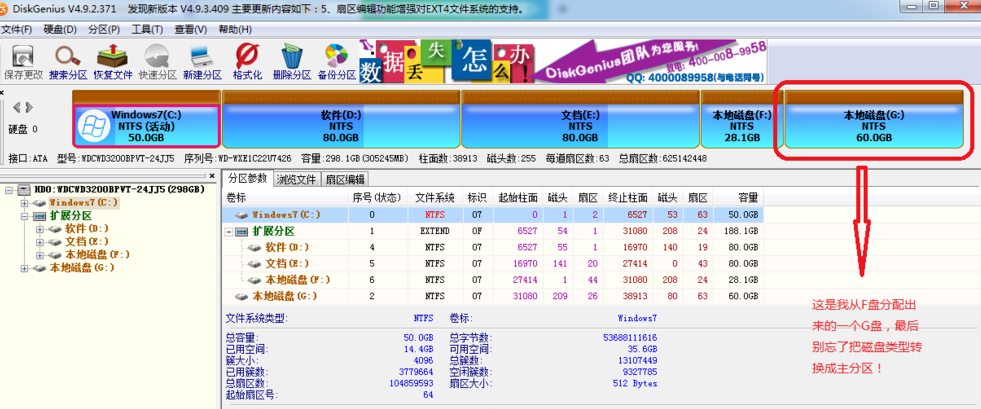Screen dimensions: 981x409
Task: Switch to the 扇区编辑 tab
Action: point(345,179)
